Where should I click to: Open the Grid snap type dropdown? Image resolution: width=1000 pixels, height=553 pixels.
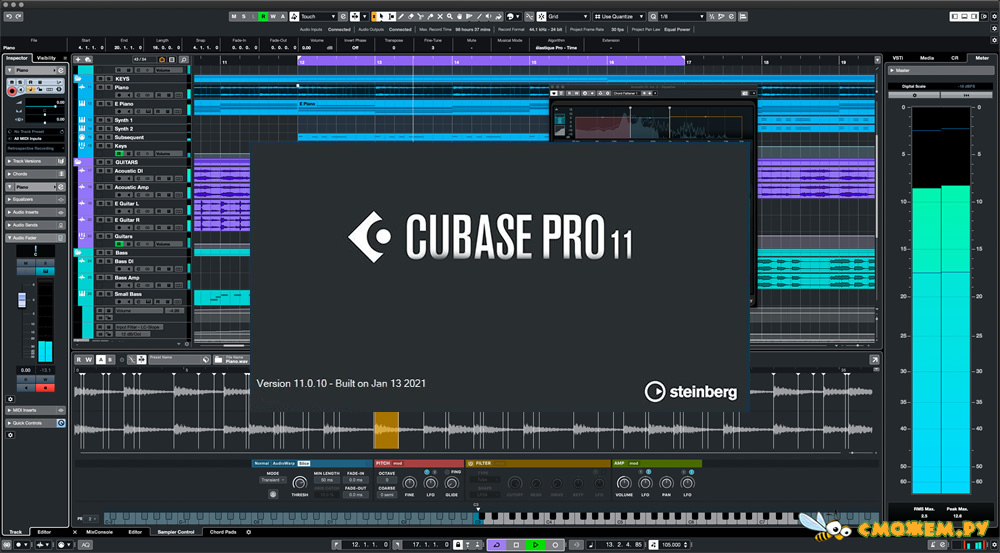[x=568, y=16]
